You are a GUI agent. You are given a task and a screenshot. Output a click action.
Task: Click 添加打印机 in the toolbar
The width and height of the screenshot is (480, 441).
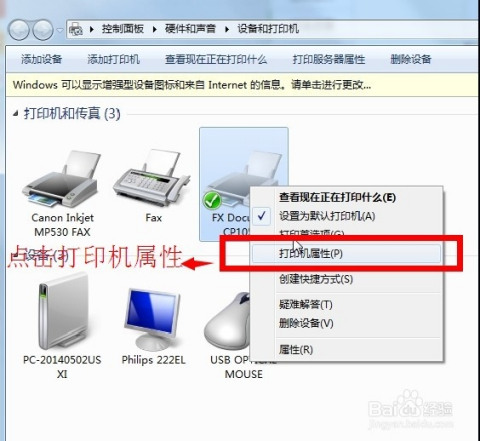point(113,59)
